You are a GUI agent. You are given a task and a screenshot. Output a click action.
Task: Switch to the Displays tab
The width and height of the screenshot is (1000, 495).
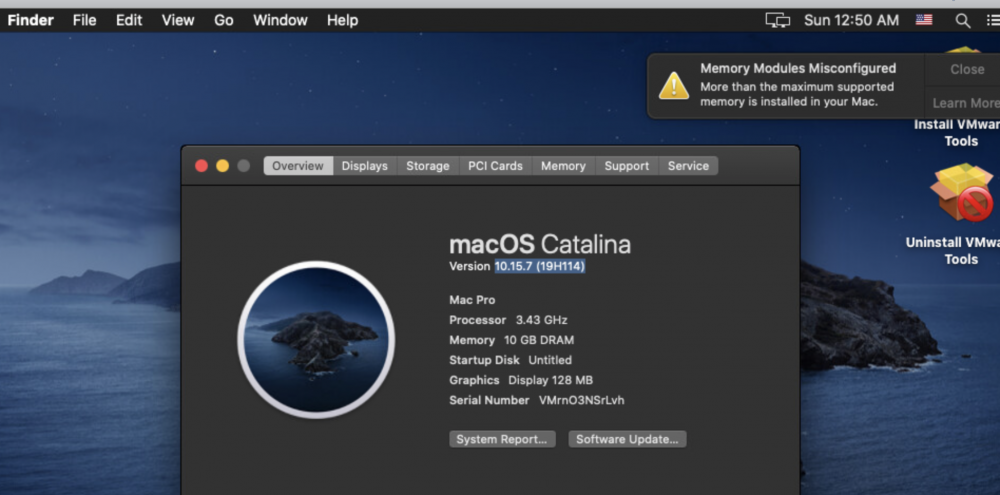pyautogui.click(x=365, y=166)
